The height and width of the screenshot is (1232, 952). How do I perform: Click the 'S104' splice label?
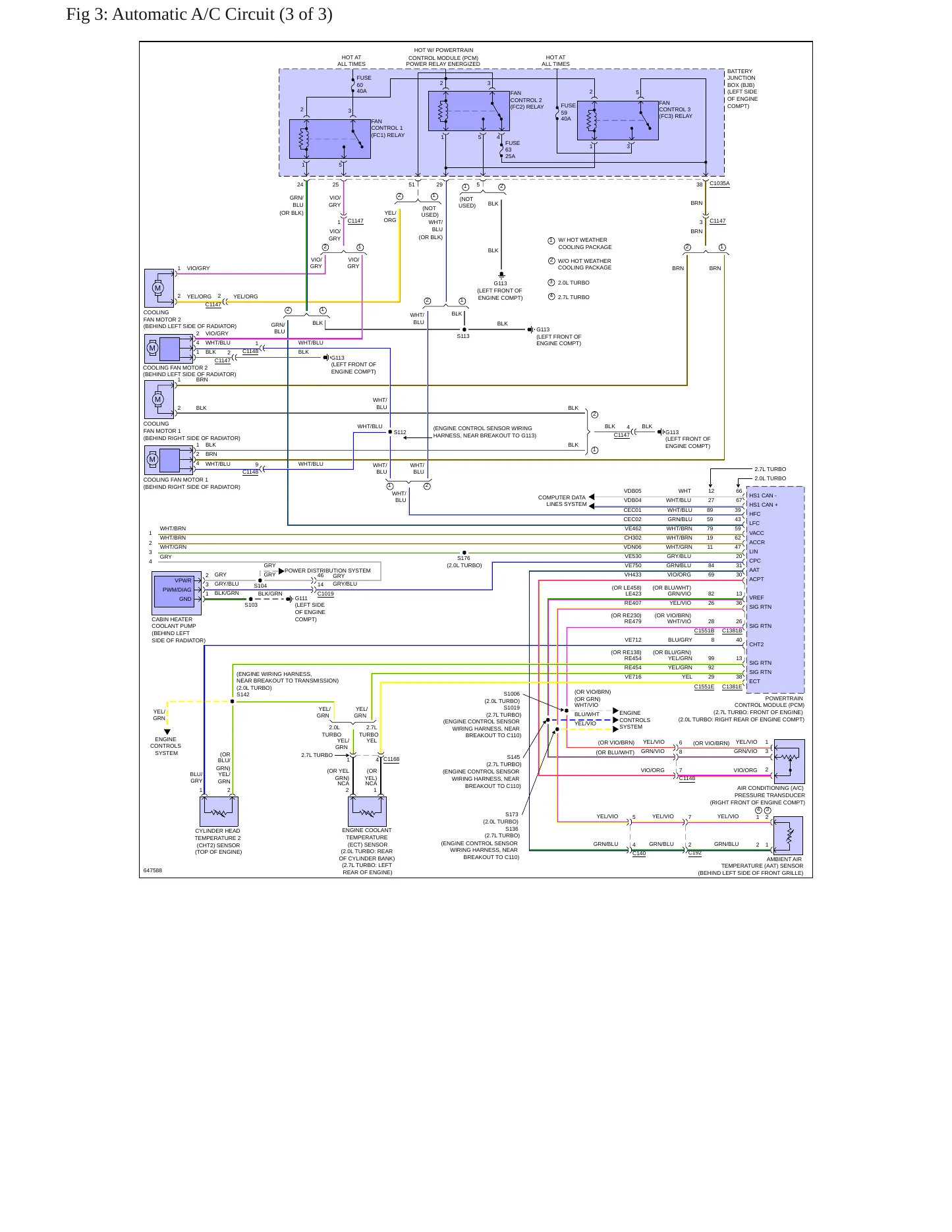click(x=260, y=586)
